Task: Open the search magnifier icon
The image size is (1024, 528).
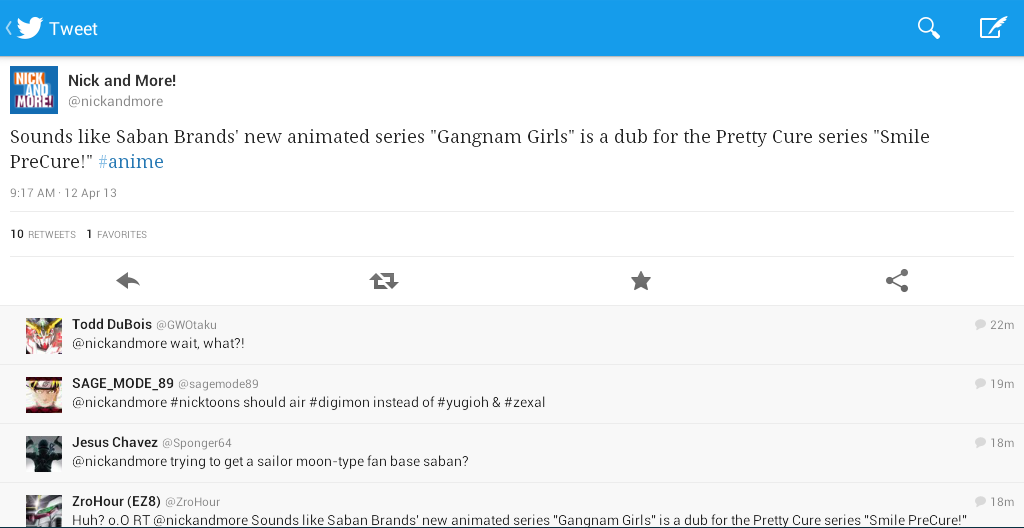Action: [x=929, y=28]
